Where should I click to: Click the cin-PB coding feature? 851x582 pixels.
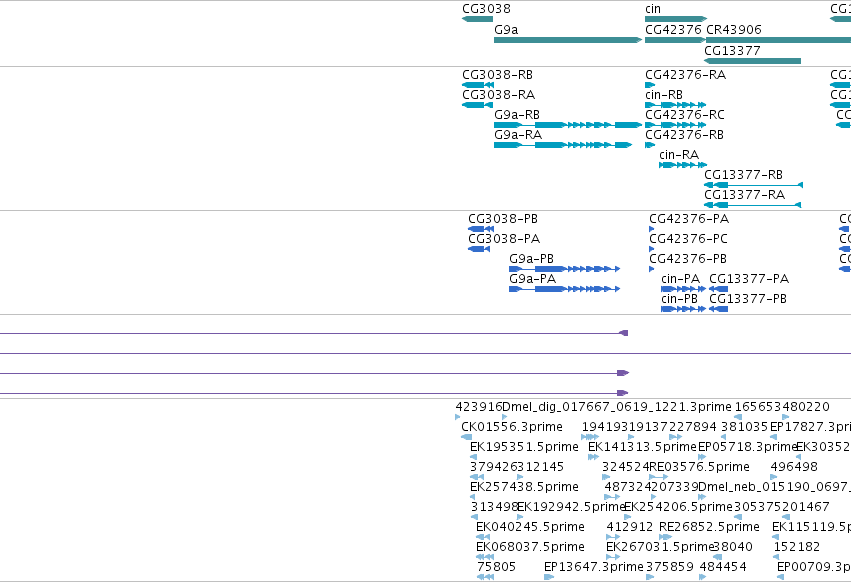click(x=683, y=309)
